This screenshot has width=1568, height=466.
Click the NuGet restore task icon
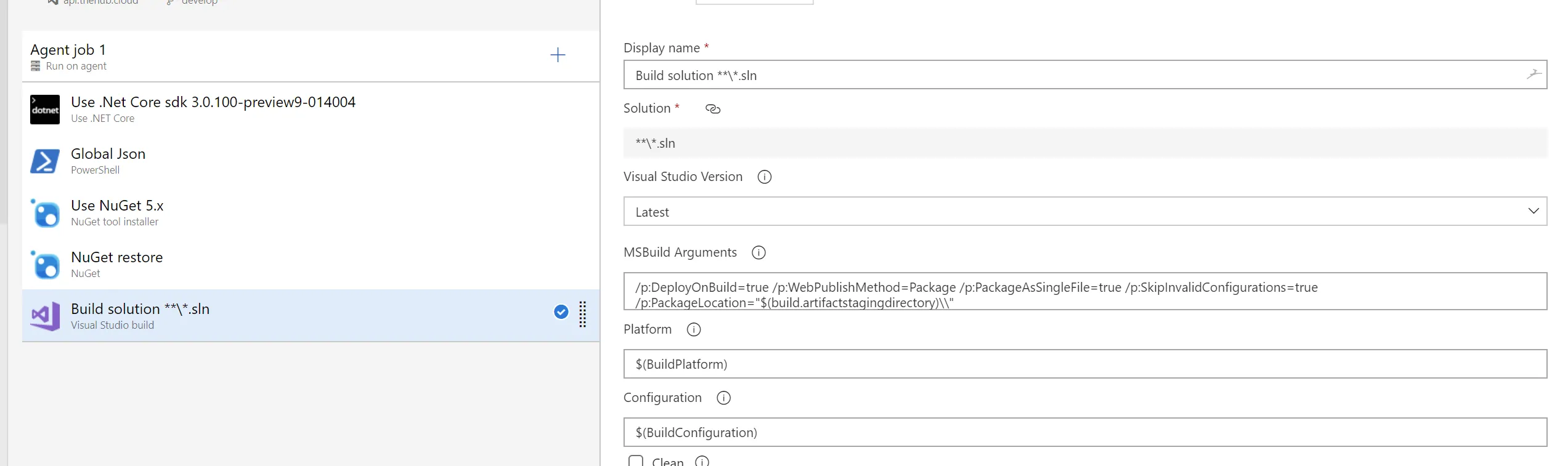tap(45, 265)
